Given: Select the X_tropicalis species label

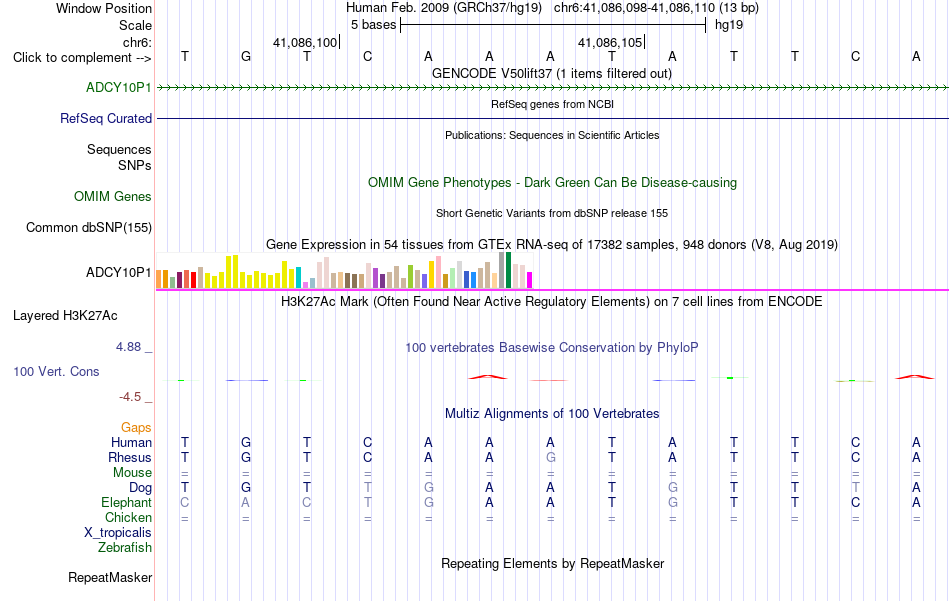Looking at the screenshot, I should click(118, 533).
